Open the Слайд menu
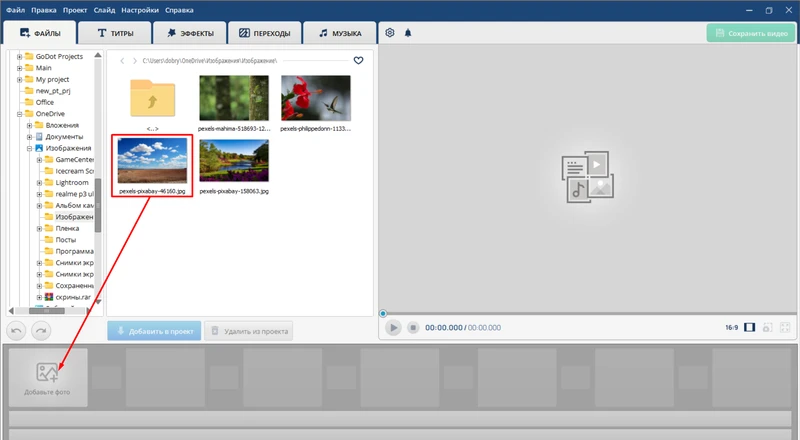 [104, 9]
